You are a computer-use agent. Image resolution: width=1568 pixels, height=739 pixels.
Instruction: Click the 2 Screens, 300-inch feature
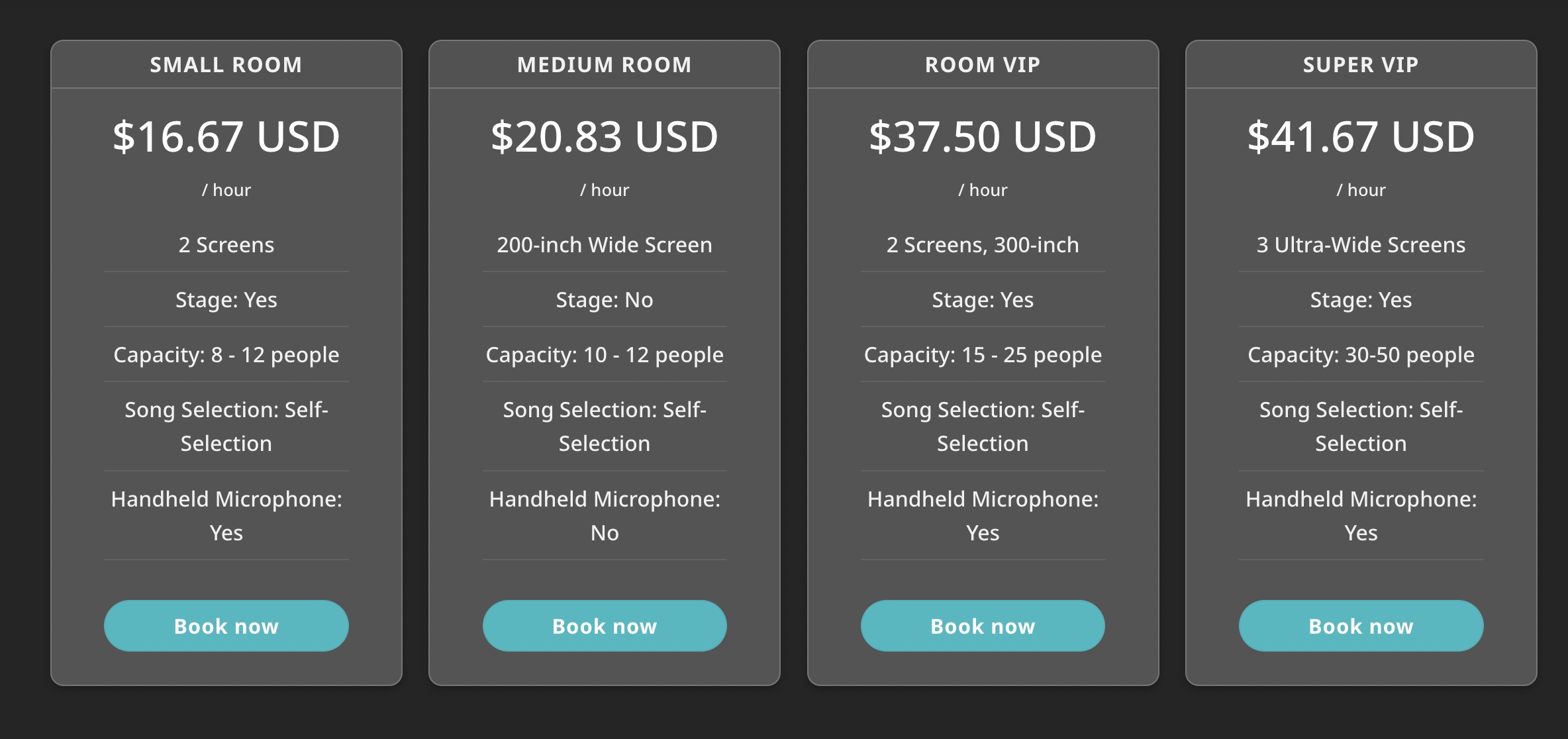pos(982,245)
